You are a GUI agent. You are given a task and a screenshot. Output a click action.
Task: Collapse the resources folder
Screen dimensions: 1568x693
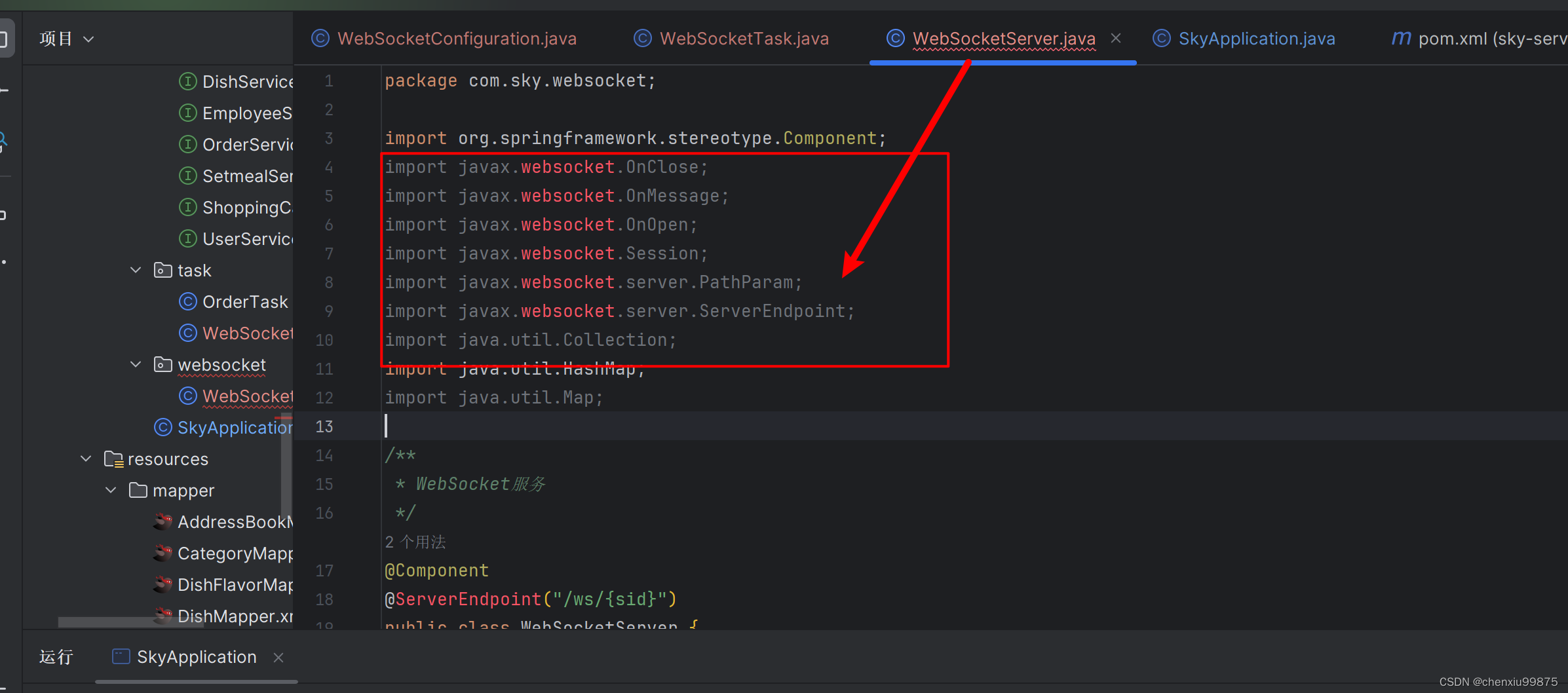pos(85,459)
